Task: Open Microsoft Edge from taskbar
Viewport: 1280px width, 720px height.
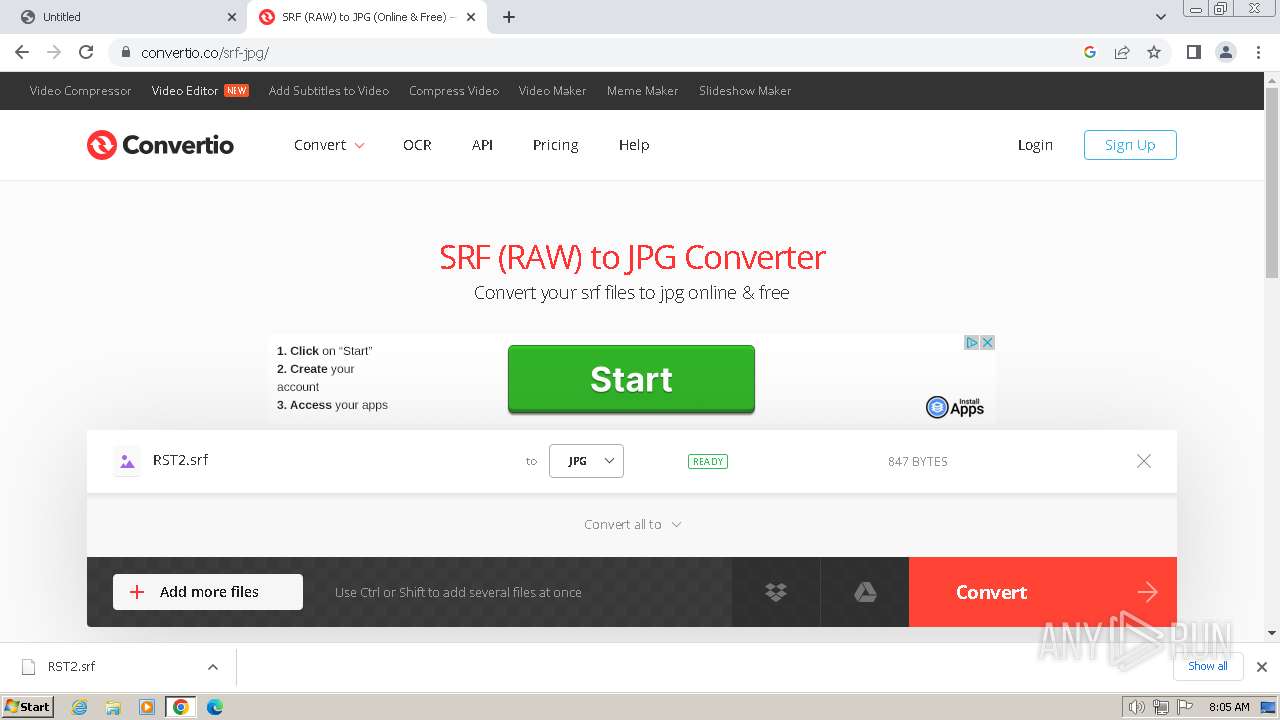Action: 214,707
